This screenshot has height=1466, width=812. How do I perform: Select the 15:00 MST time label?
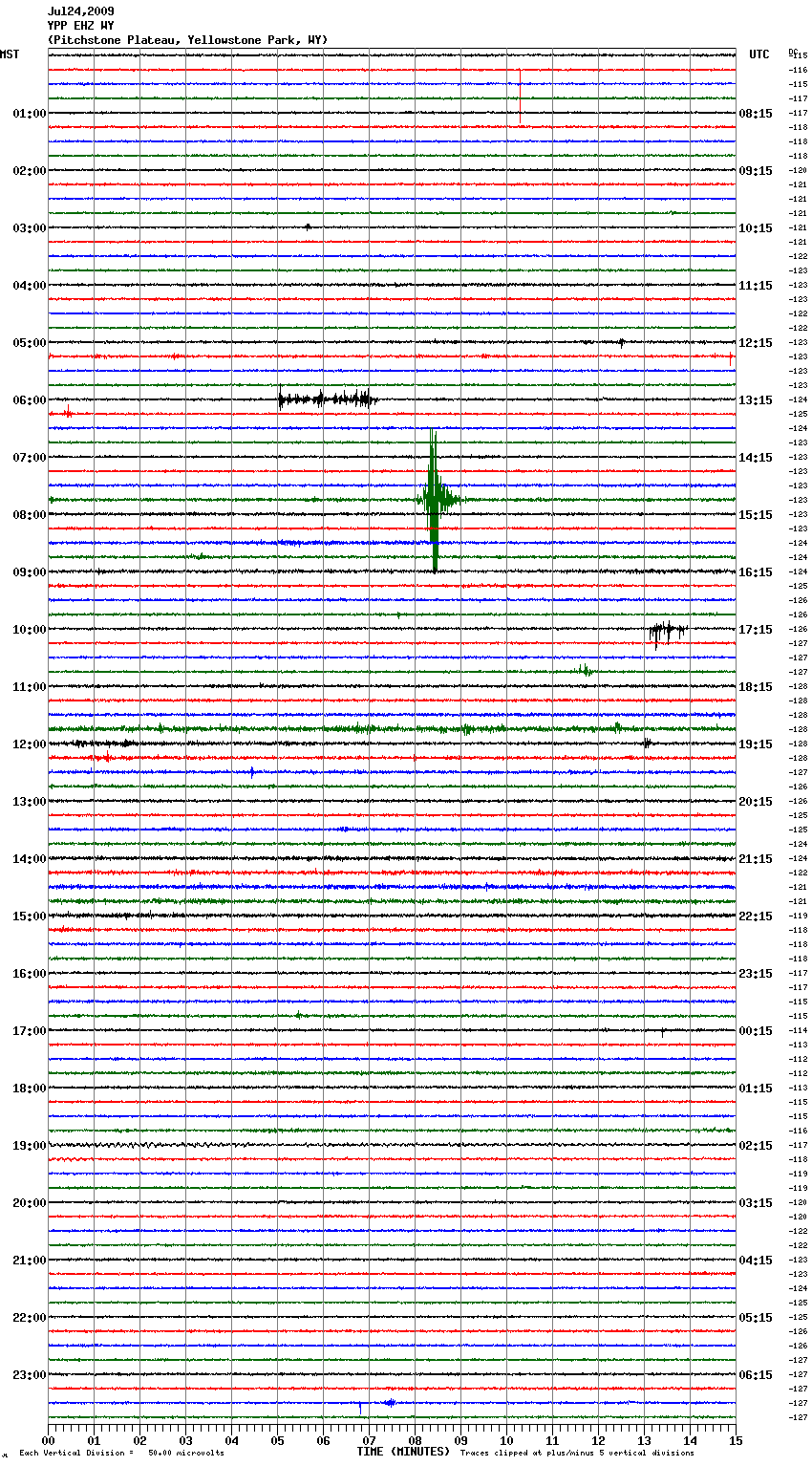(30, 916)
